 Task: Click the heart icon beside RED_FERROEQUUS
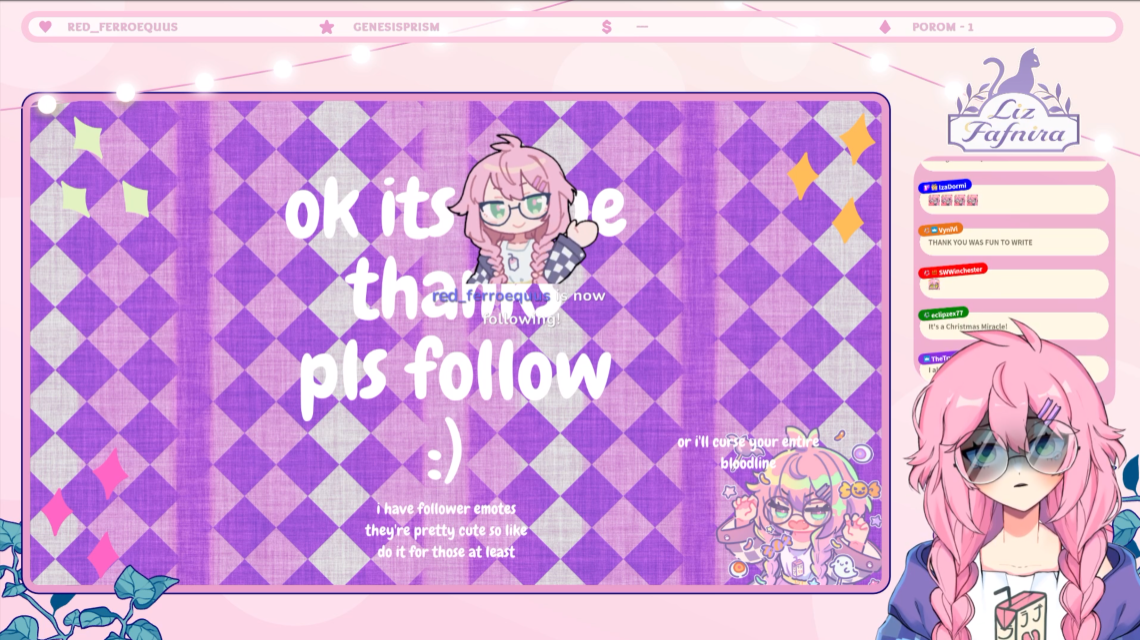point(45,27)
